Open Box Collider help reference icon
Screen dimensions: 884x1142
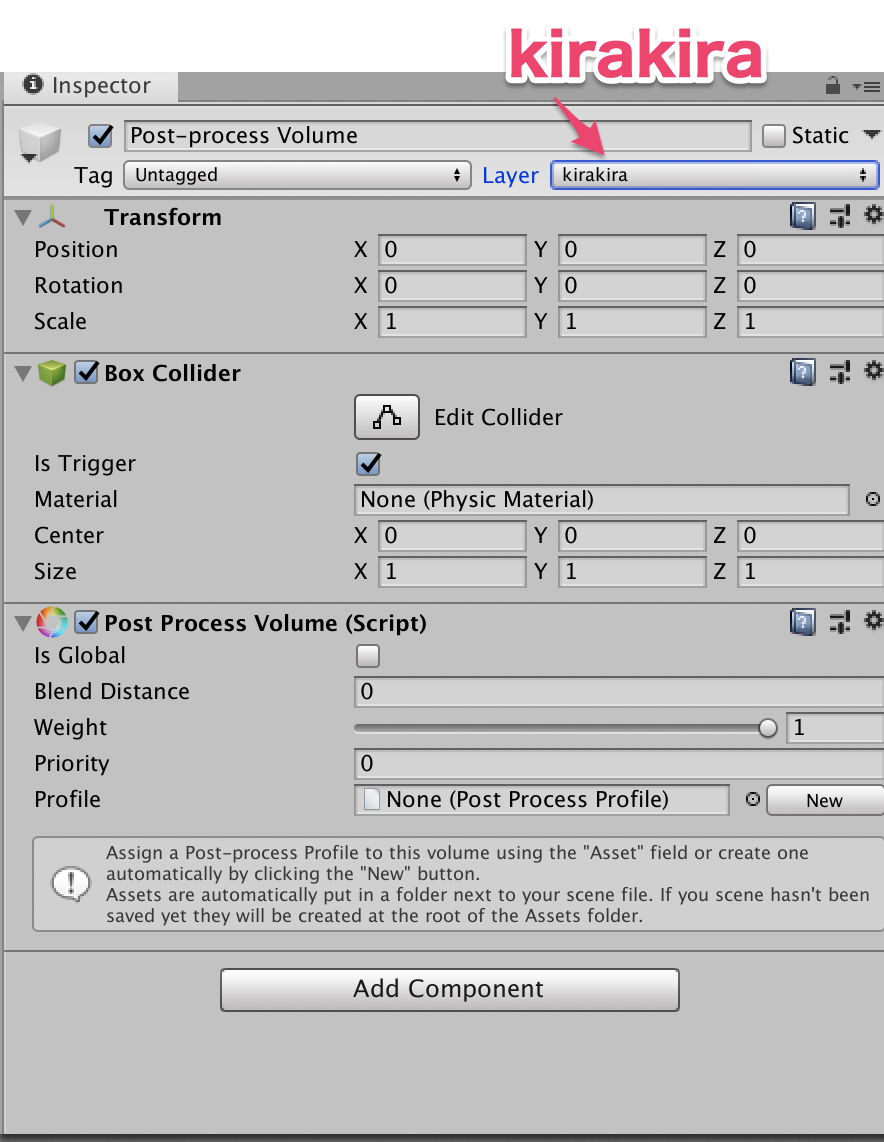click(x=802, y=372)
